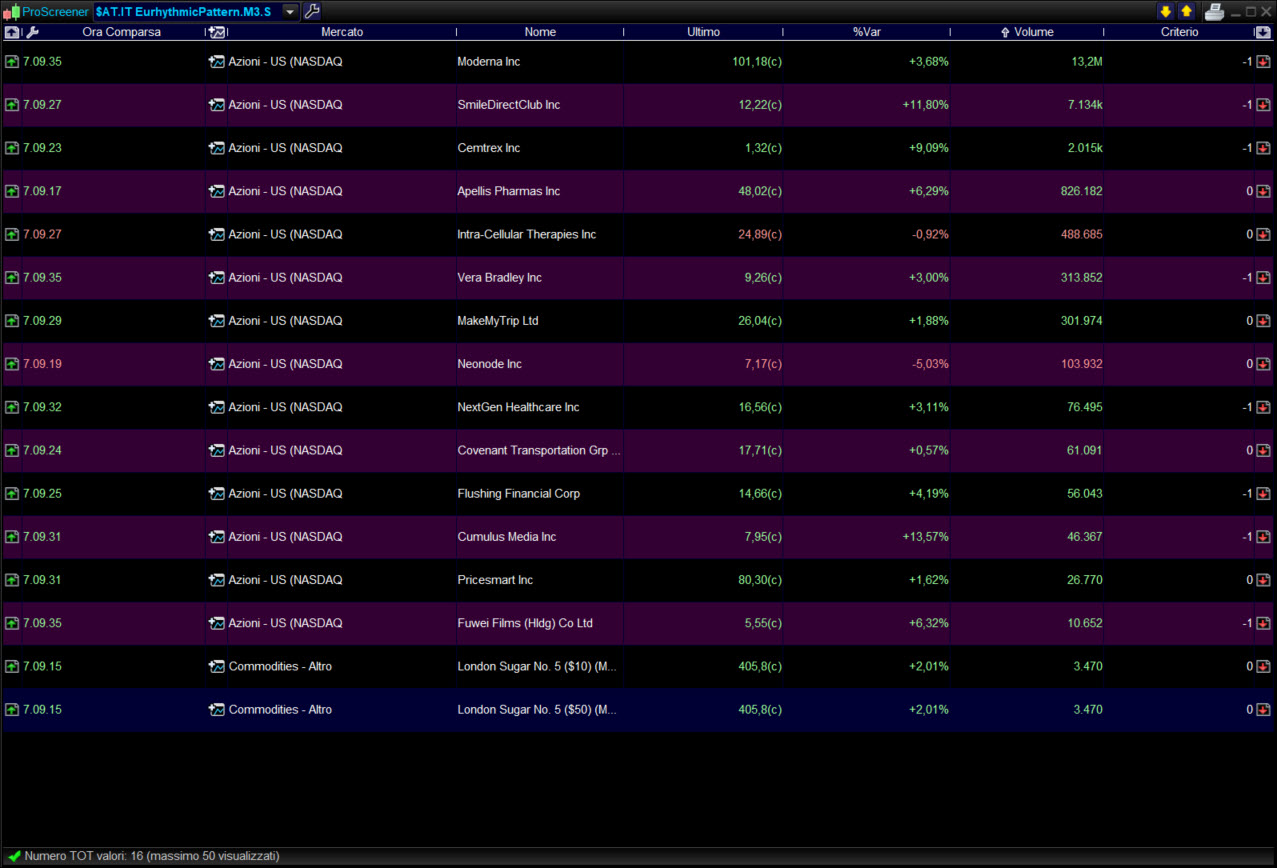
Task: Click Moderna Inc volume 13,2M
Action: pyautogui.click(x=1087, y=61)
